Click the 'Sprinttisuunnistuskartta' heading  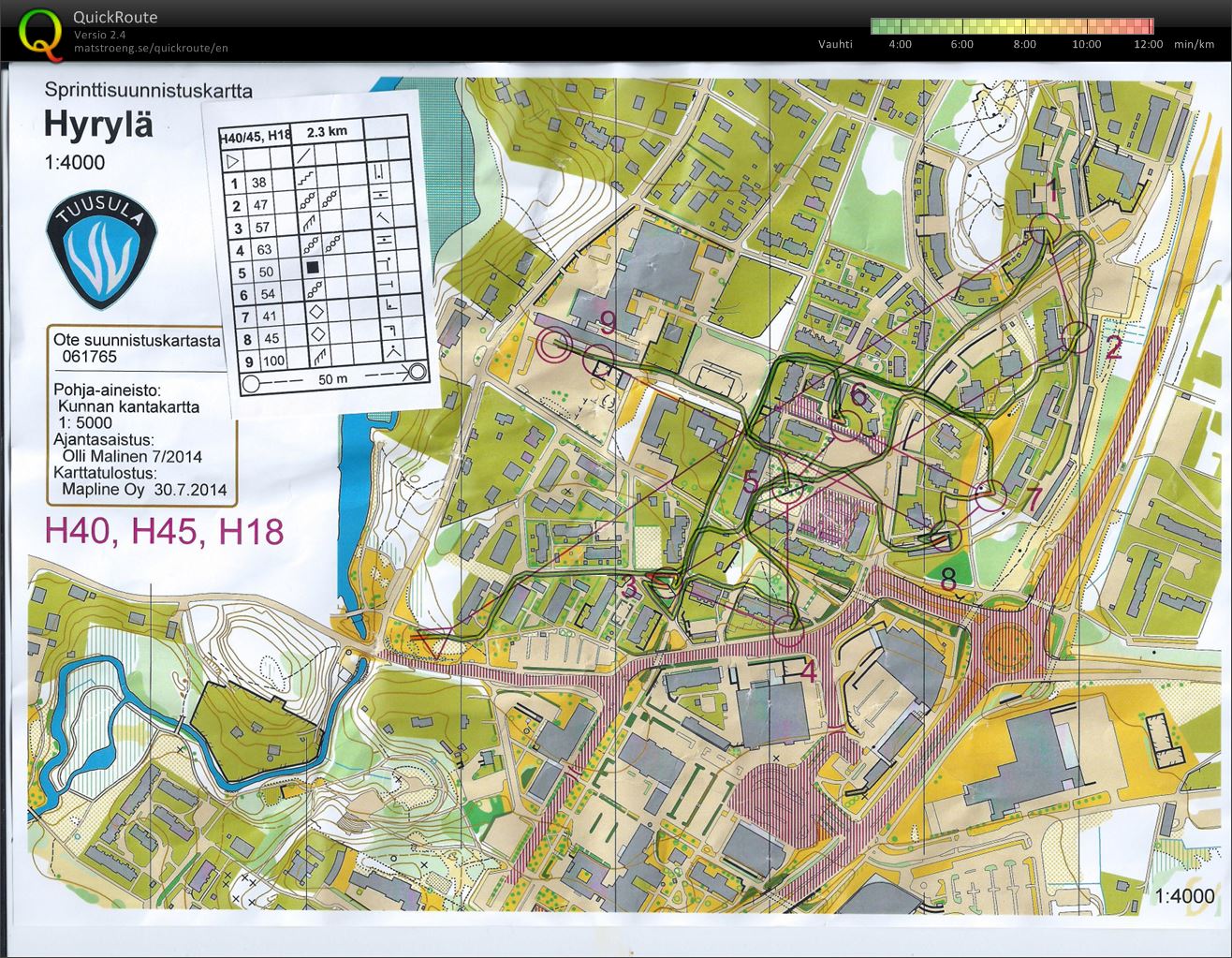[x=148, y=91]
